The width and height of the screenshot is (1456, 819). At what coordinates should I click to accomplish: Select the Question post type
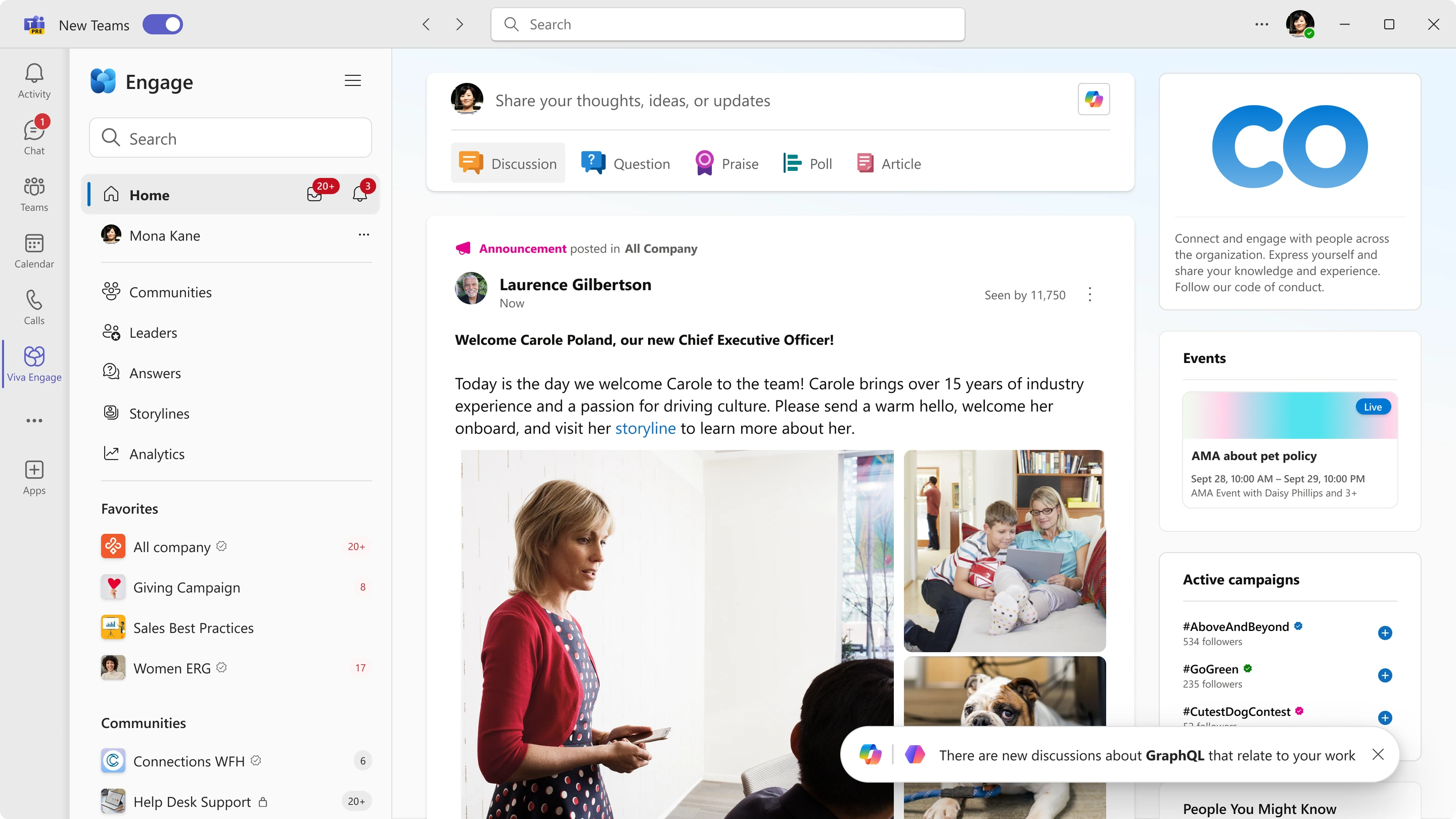coord(625,163)
